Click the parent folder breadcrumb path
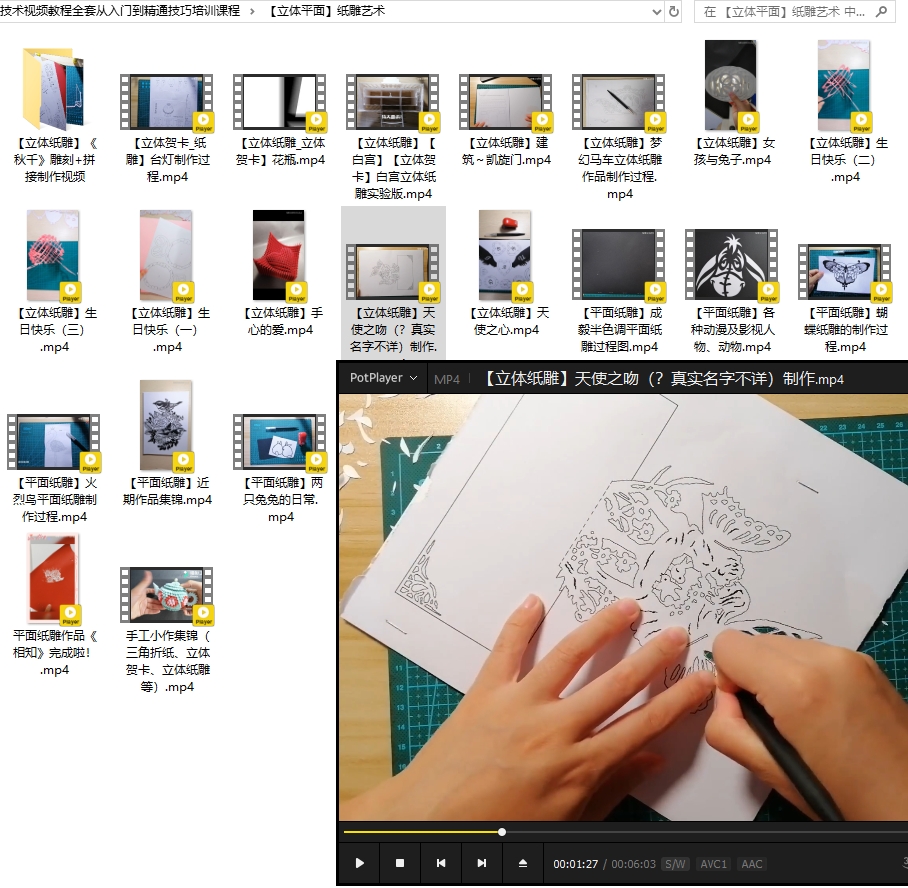This screenshot has width=908, height=888. pos(120,11)
